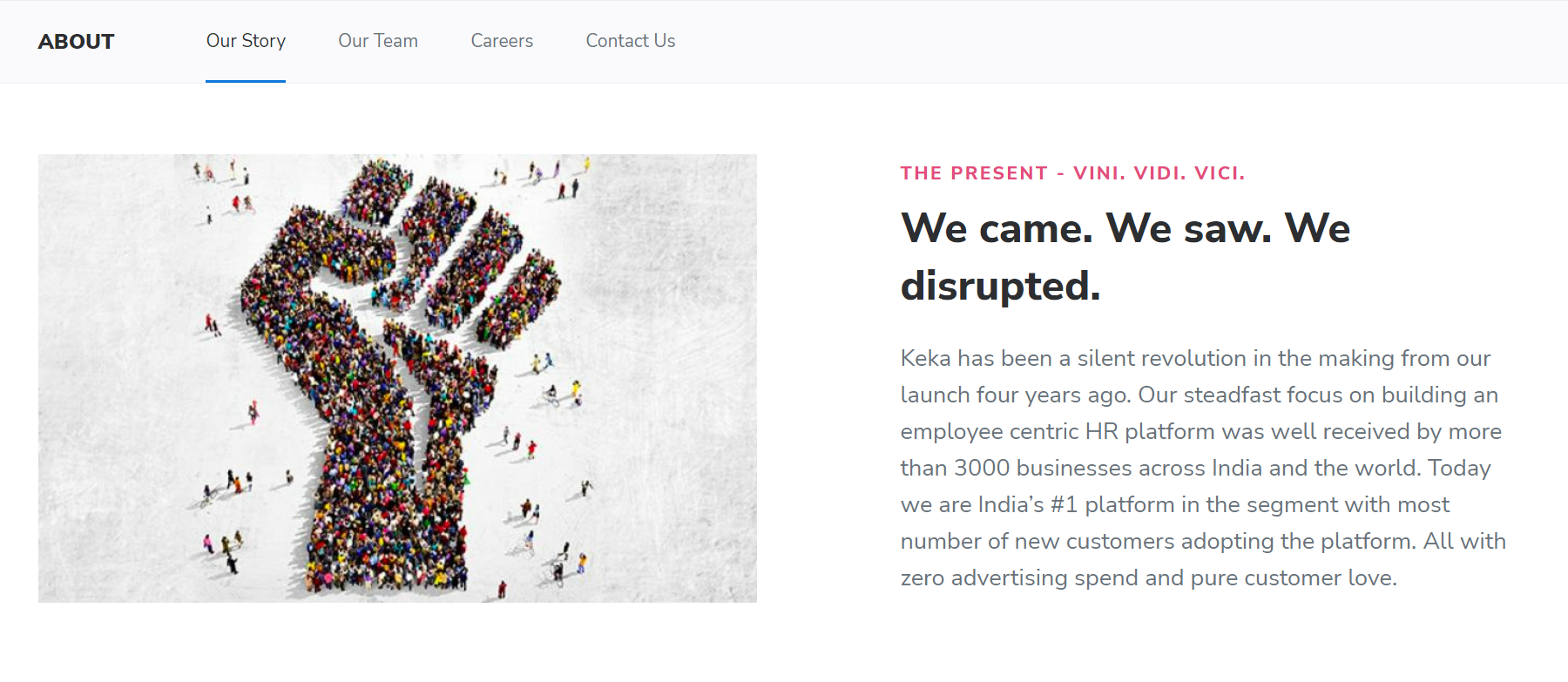The height and width of the screenshot is (682, 1568).
Task: Switch to the Our Team tab
Action: [x=378, y=41]
